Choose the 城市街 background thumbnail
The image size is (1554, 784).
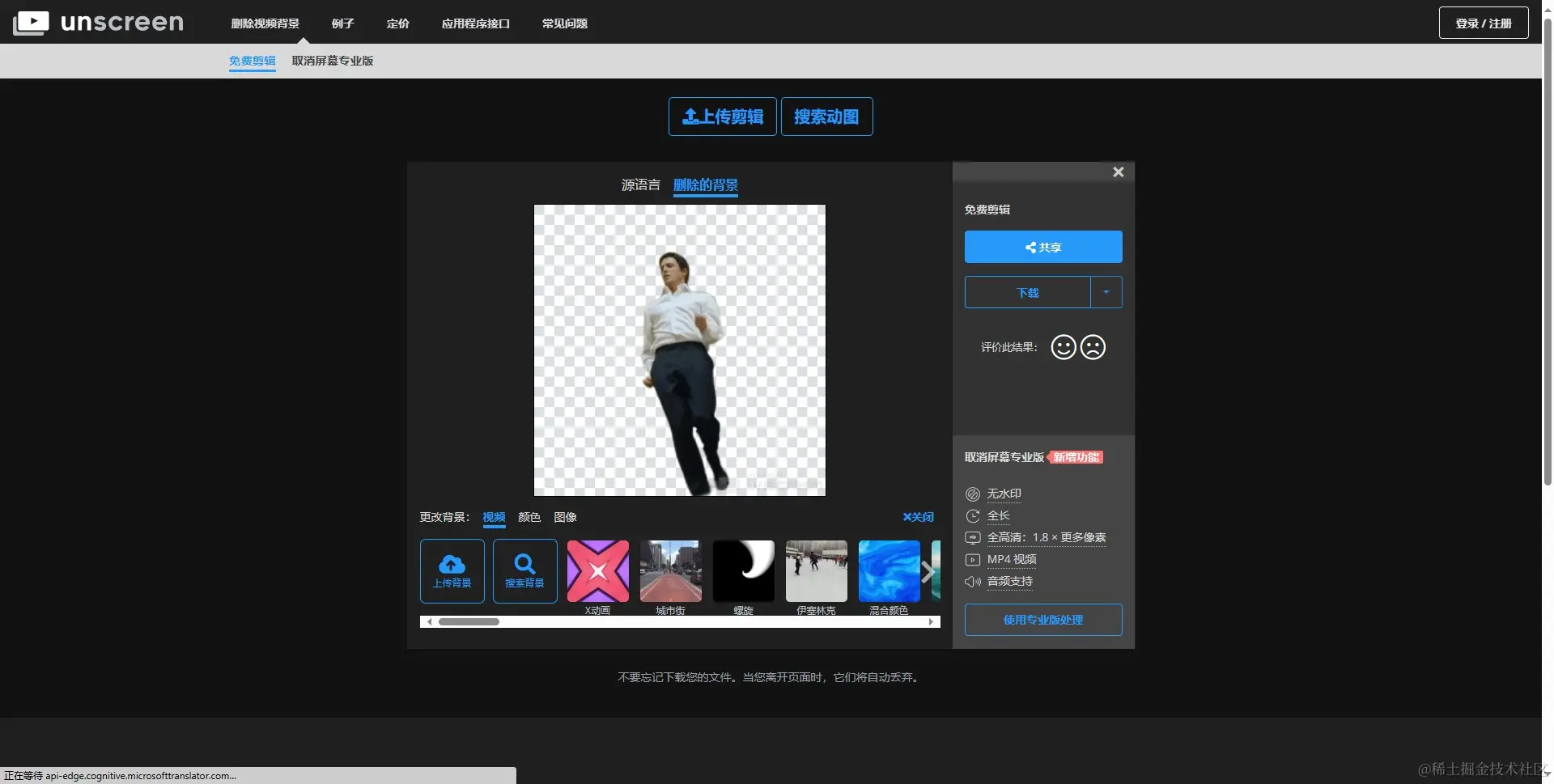(x=670, y=571)
